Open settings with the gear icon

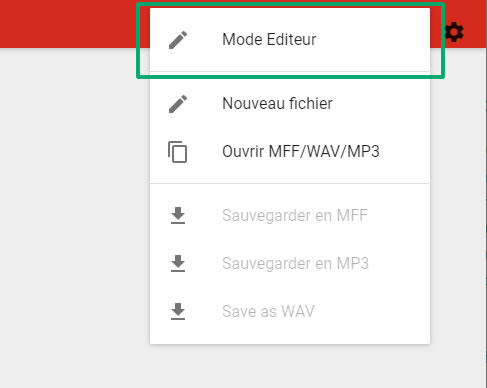(454, 32)
